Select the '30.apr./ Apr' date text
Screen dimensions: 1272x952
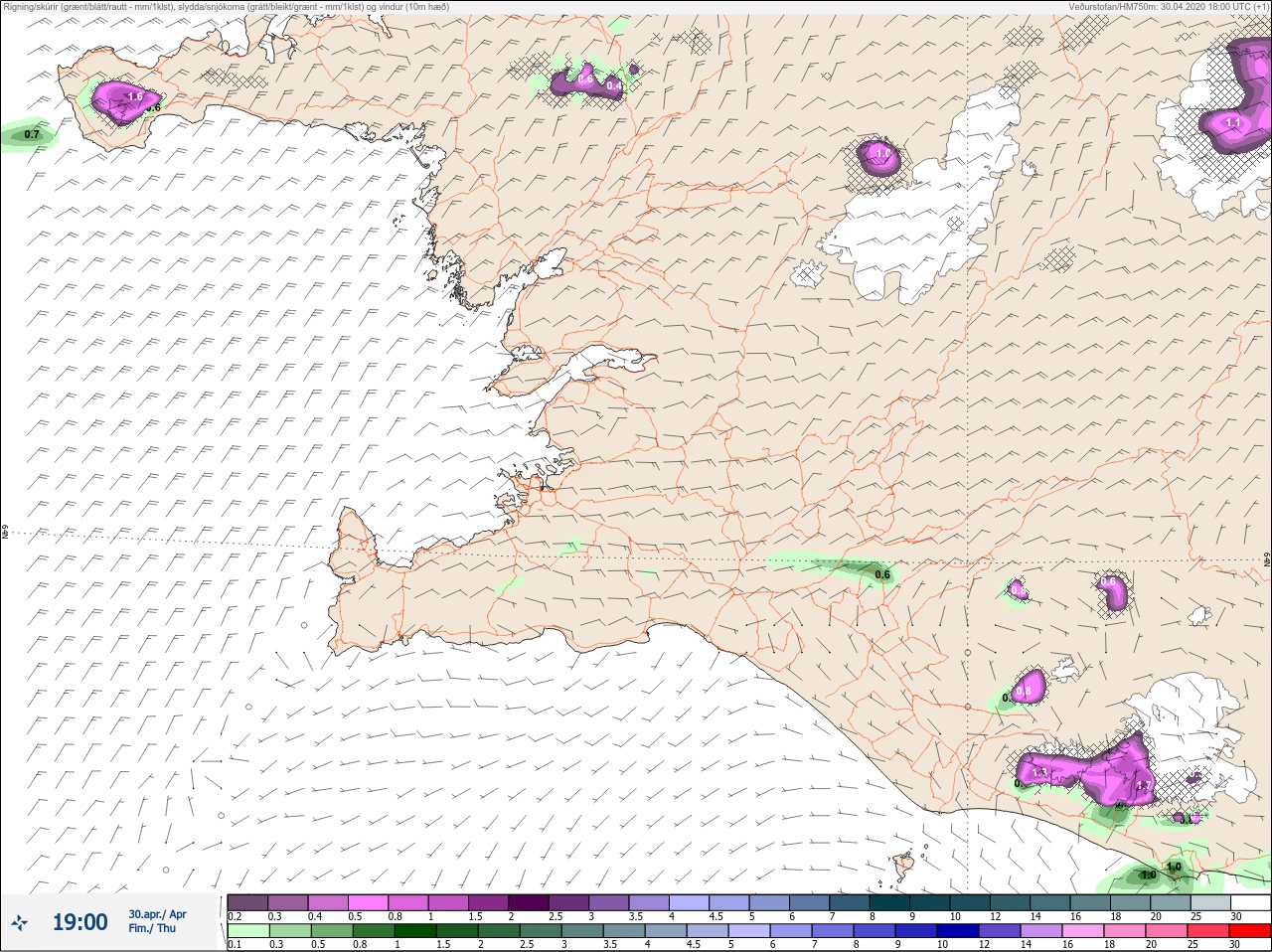pyautogui.click(x=157, y=914)
